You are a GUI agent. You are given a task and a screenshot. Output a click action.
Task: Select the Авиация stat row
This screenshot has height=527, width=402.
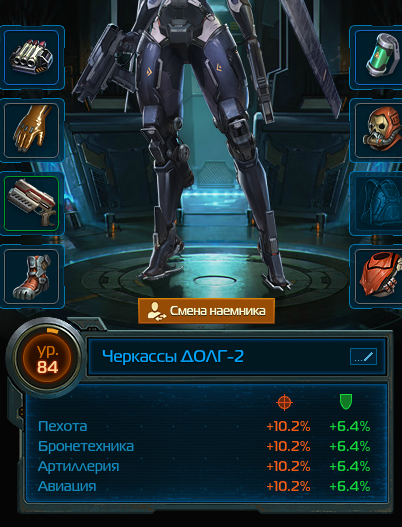point(204,486)
